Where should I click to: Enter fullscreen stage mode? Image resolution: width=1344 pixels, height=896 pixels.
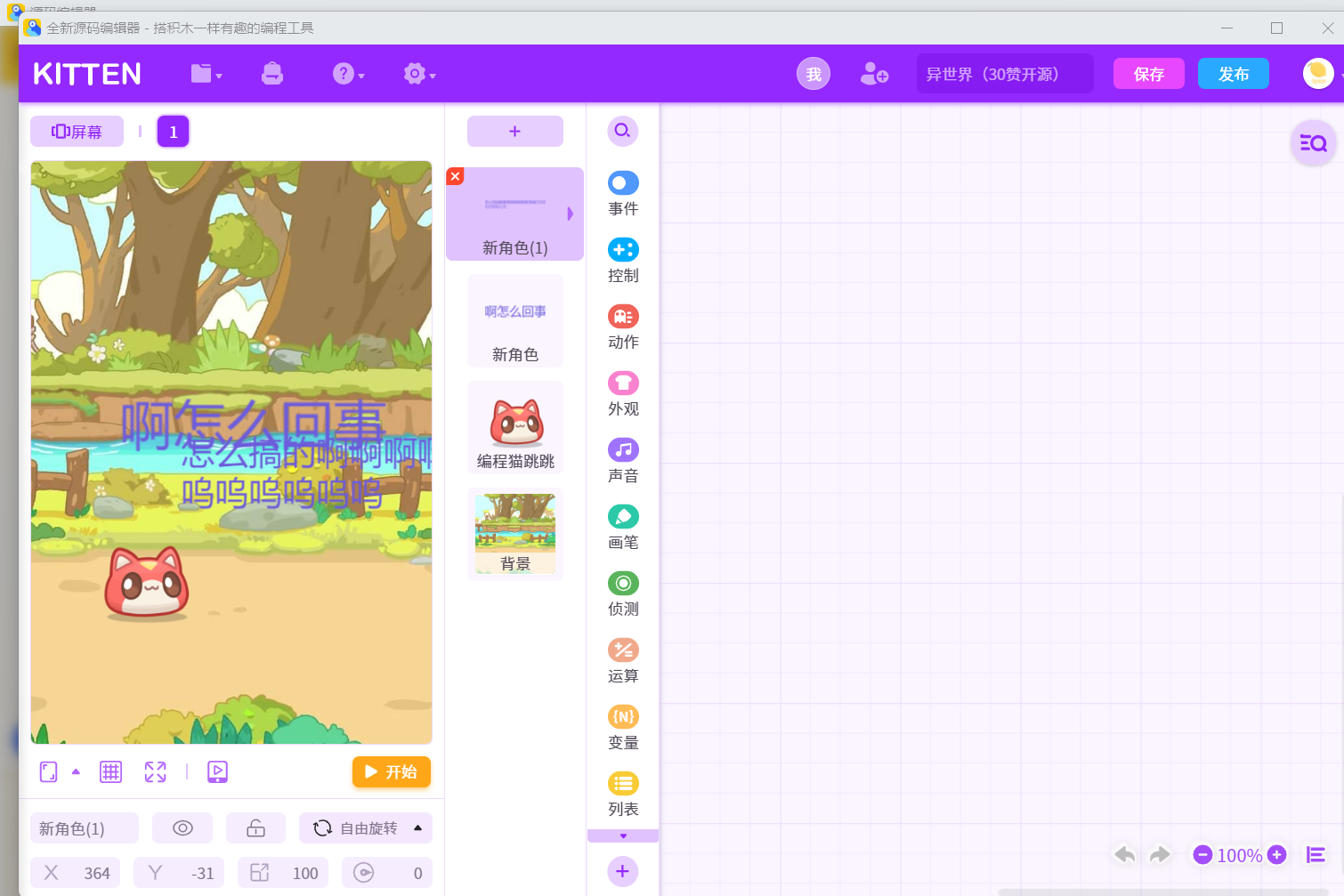[x=155, y=771]
